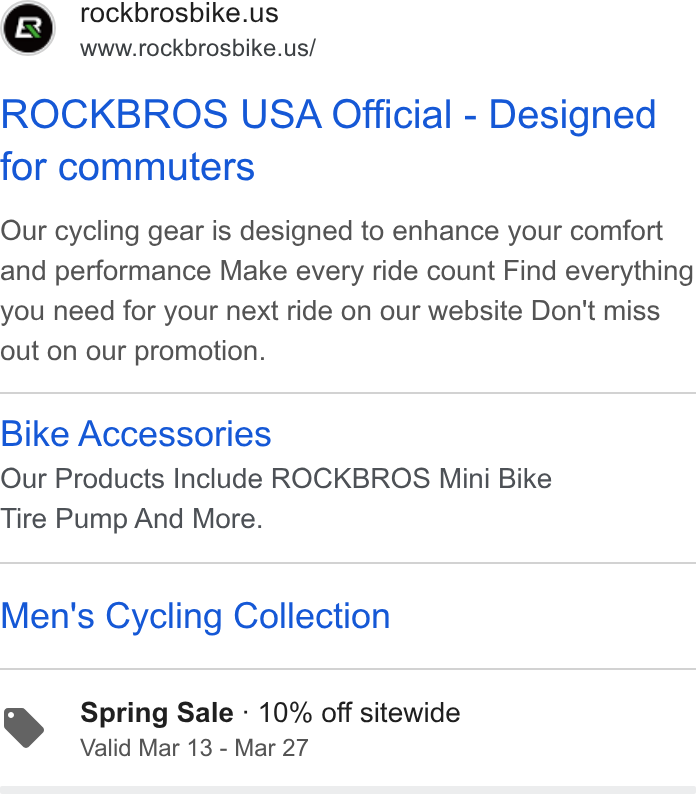The width and height of the screenshot is (696, 794).
Task: Click the ROCKBROS round logo icon
Action: (x=27, y=28)
